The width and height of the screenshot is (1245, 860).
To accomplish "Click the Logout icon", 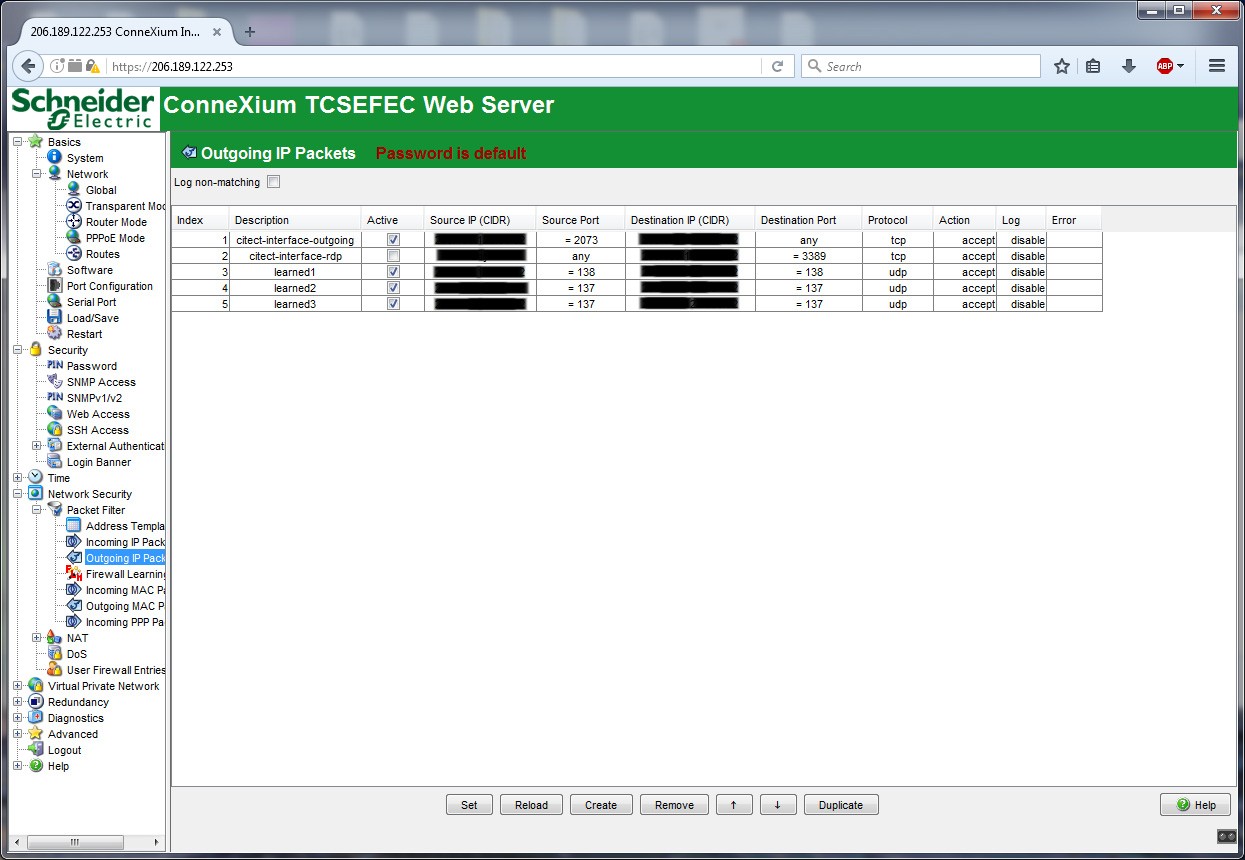I will coord(36,750).
